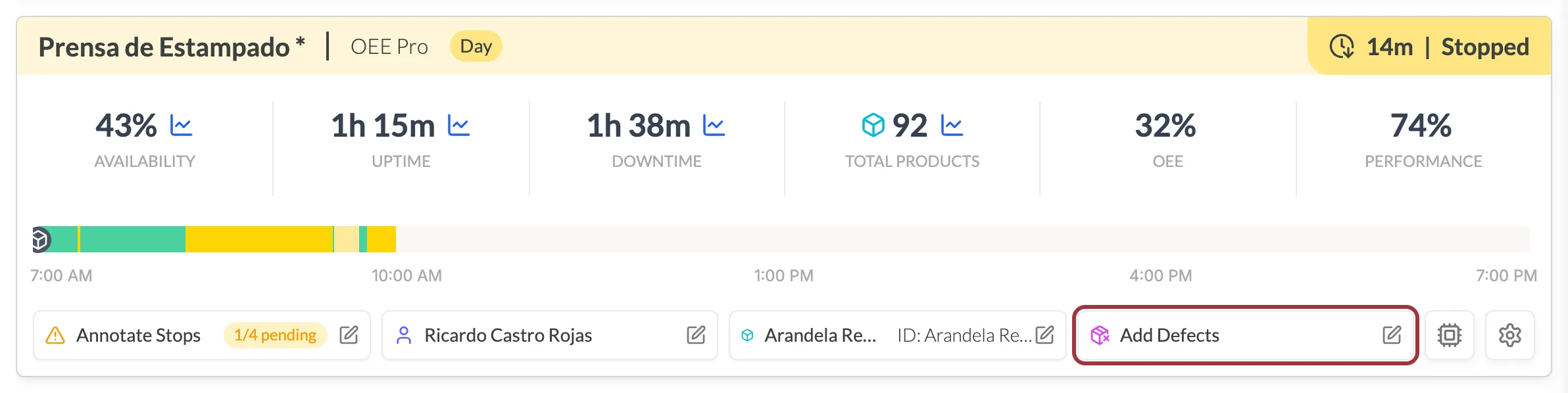Edit operator Ricardo Castro Rojas
Screen dimensions: 1568x393
[x=696, y=335]
